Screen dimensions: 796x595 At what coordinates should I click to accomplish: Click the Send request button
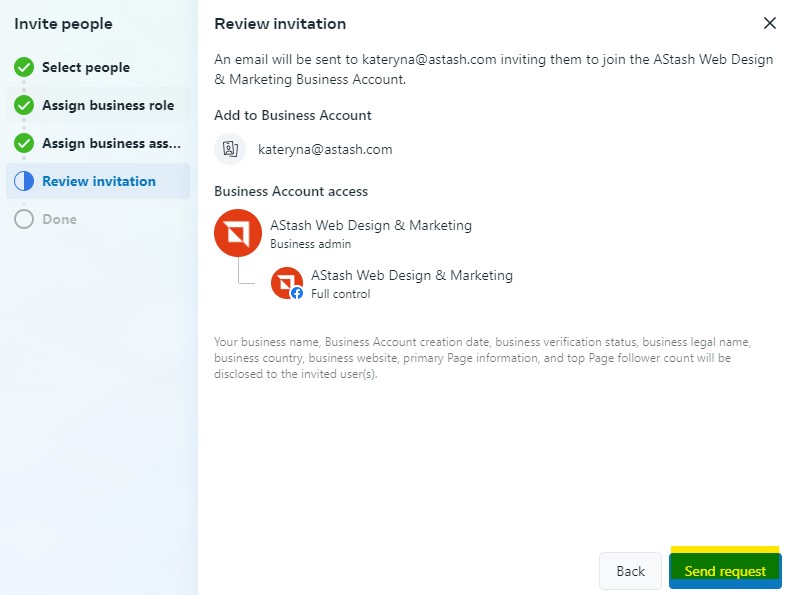(x=725, y=571)
